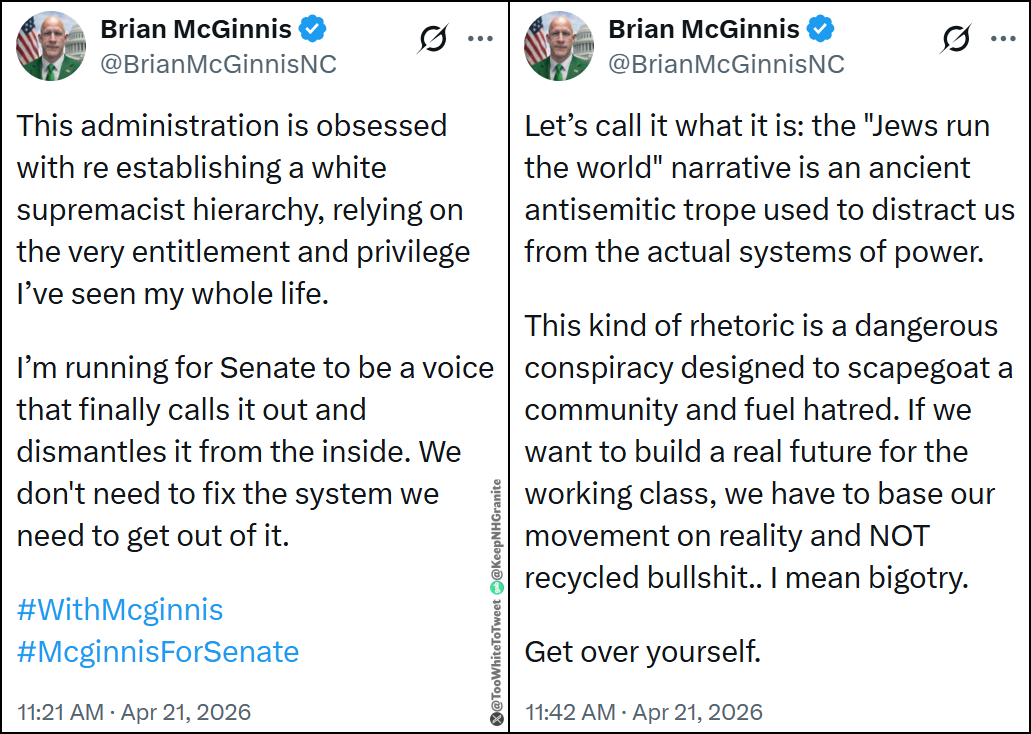Click Brian McGinnis name on left tweet

pos(196,30)
